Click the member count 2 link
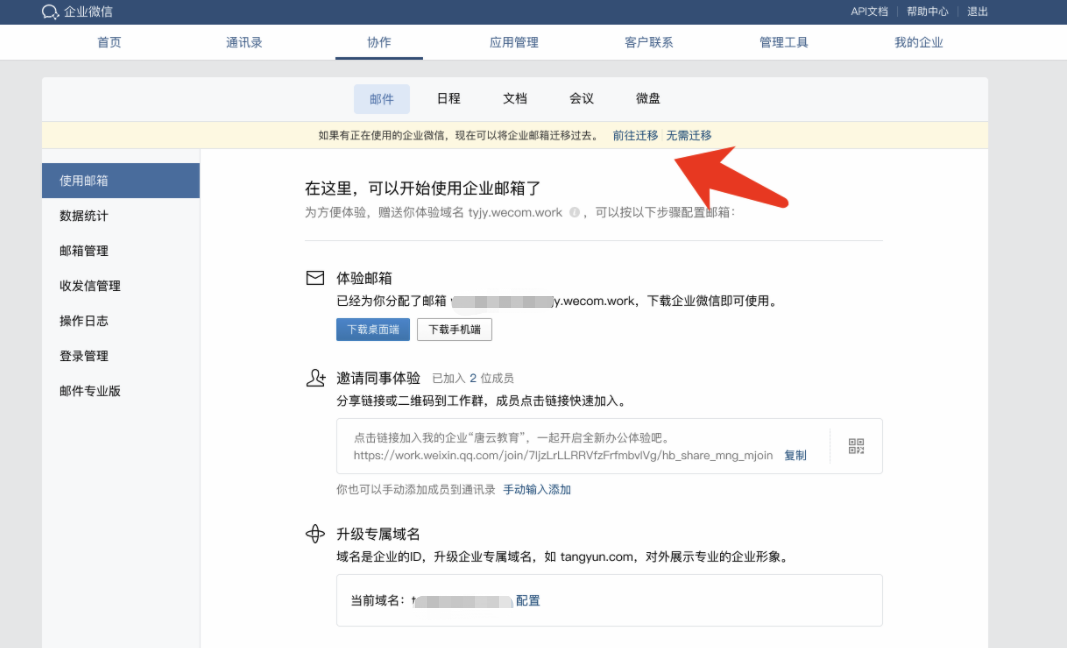This screenshot has height=648, width=1067. tap(473, 378)
